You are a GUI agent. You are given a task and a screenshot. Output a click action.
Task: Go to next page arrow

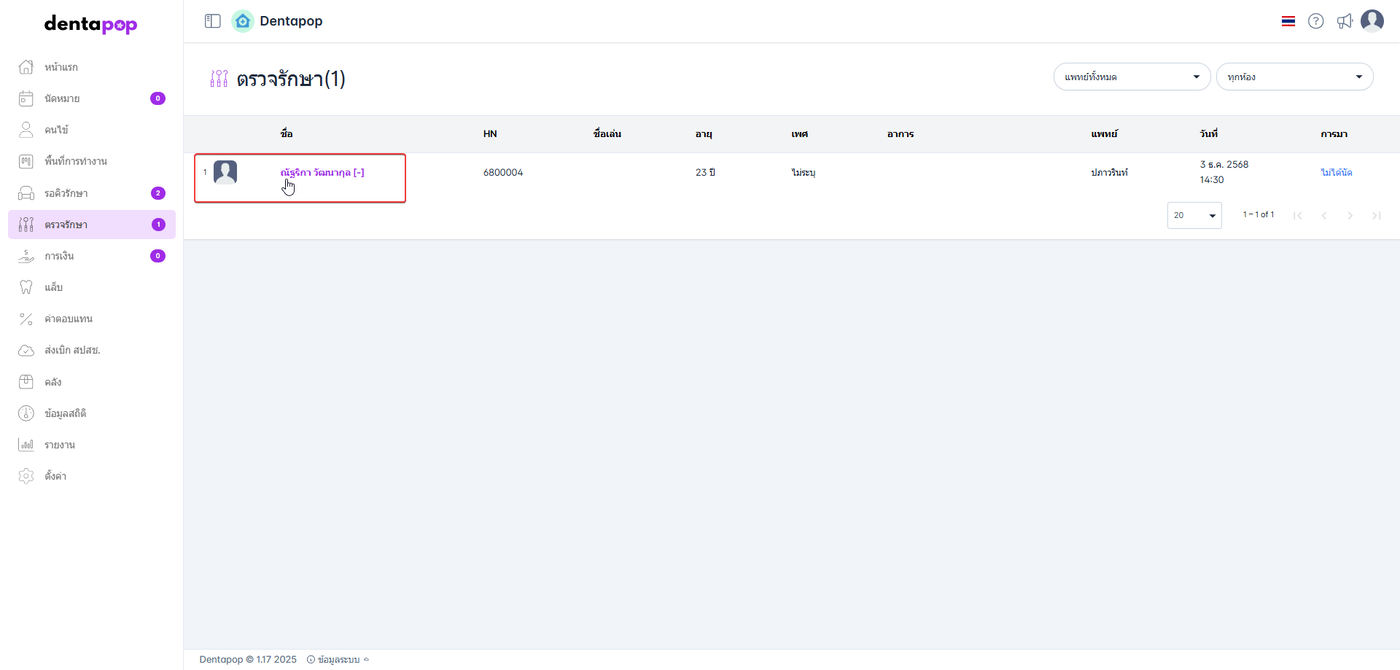[1350, 215]
